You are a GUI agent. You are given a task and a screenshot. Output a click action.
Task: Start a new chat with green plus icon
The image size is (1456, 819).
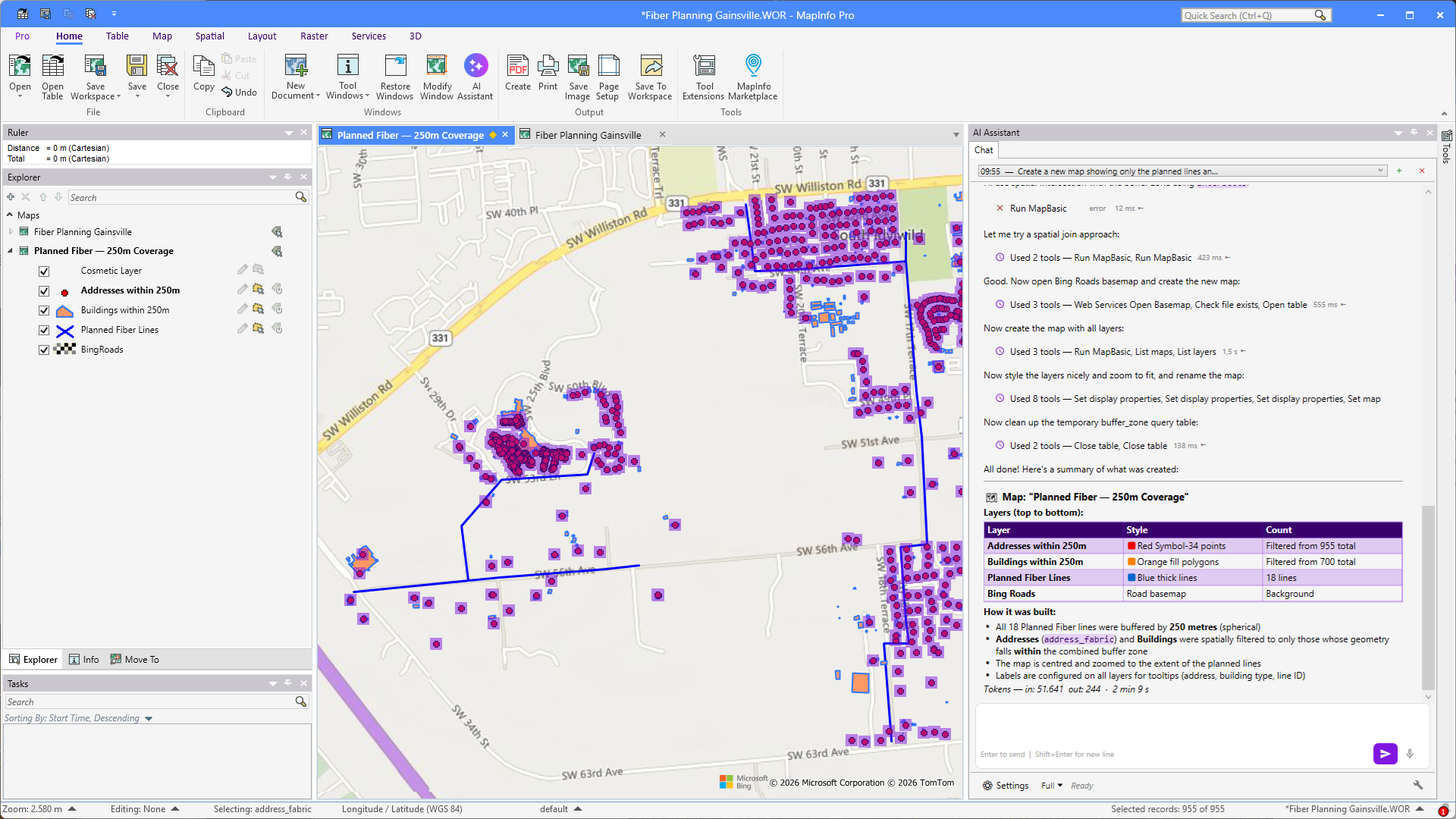coord(1399,171)
